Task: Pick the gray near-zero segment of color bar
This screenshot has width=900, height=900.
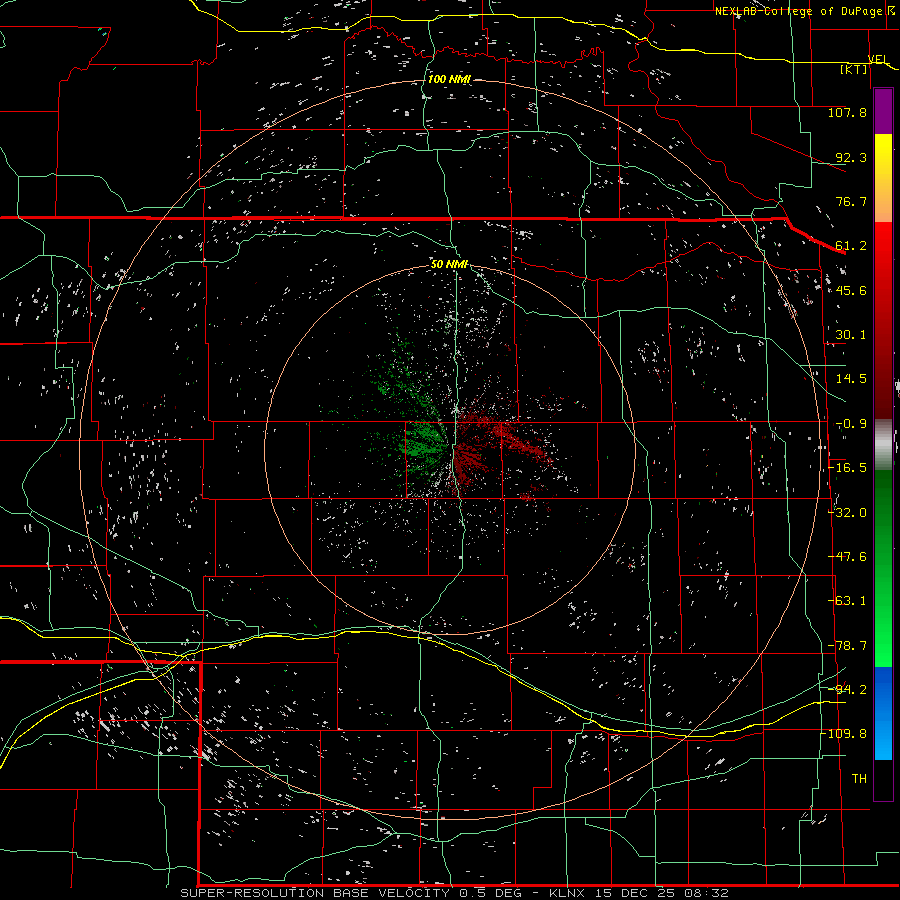Action: point(883,445)
